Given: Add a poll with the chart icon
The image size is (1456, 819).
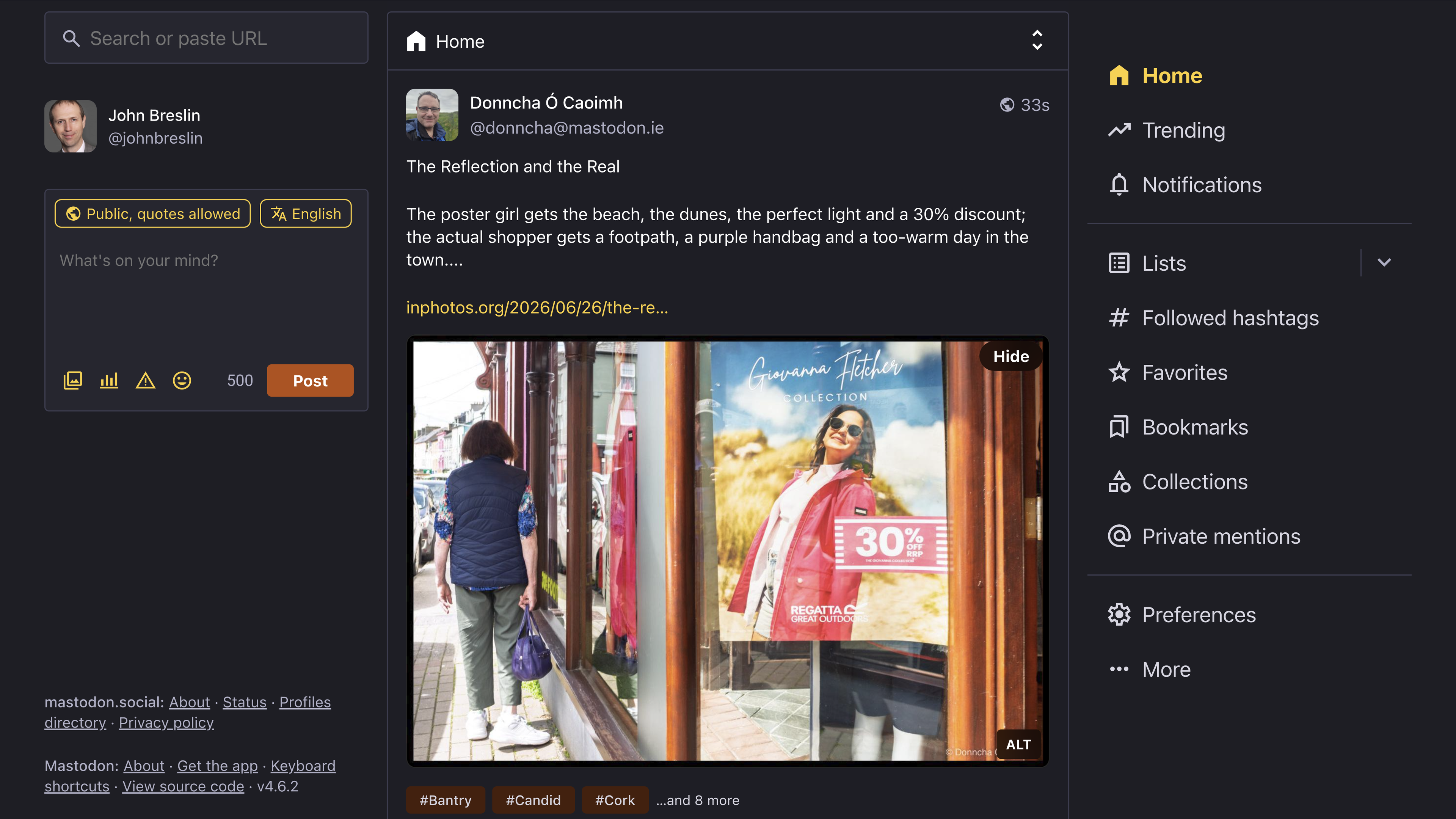Looking at the screenshot, I should point(109,380).
